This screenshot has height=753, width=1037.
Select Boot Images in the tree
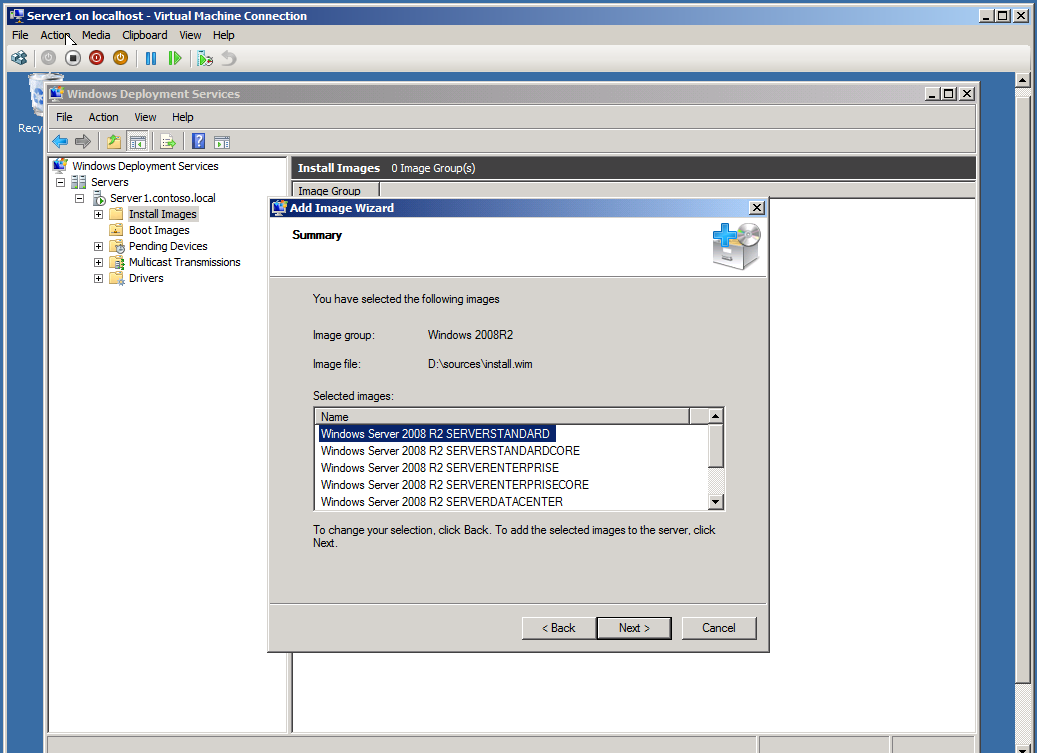159,230
